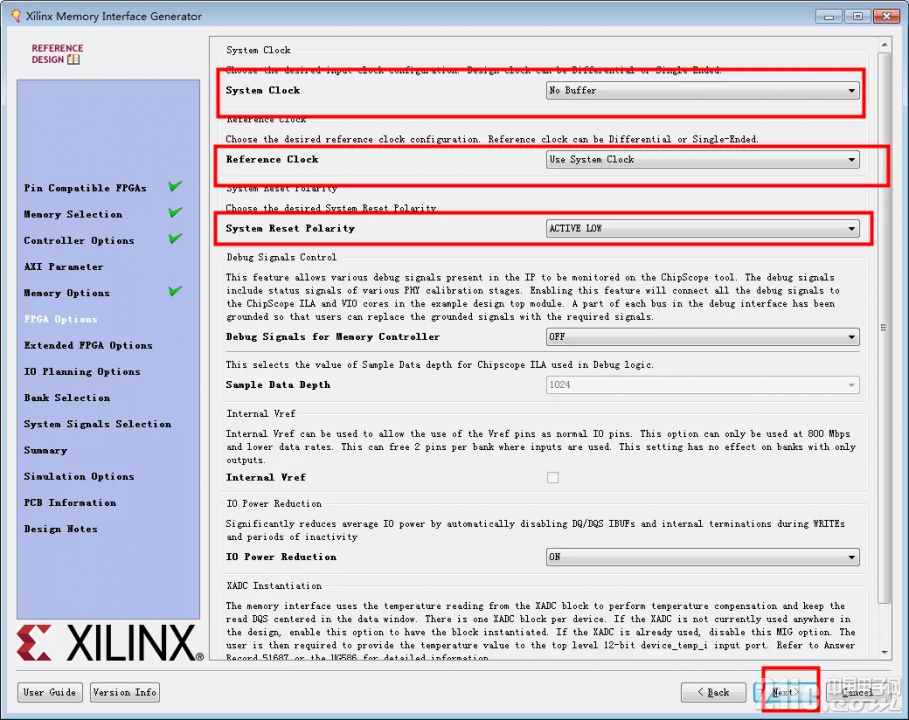Click the Back button

tap(713, 692)
